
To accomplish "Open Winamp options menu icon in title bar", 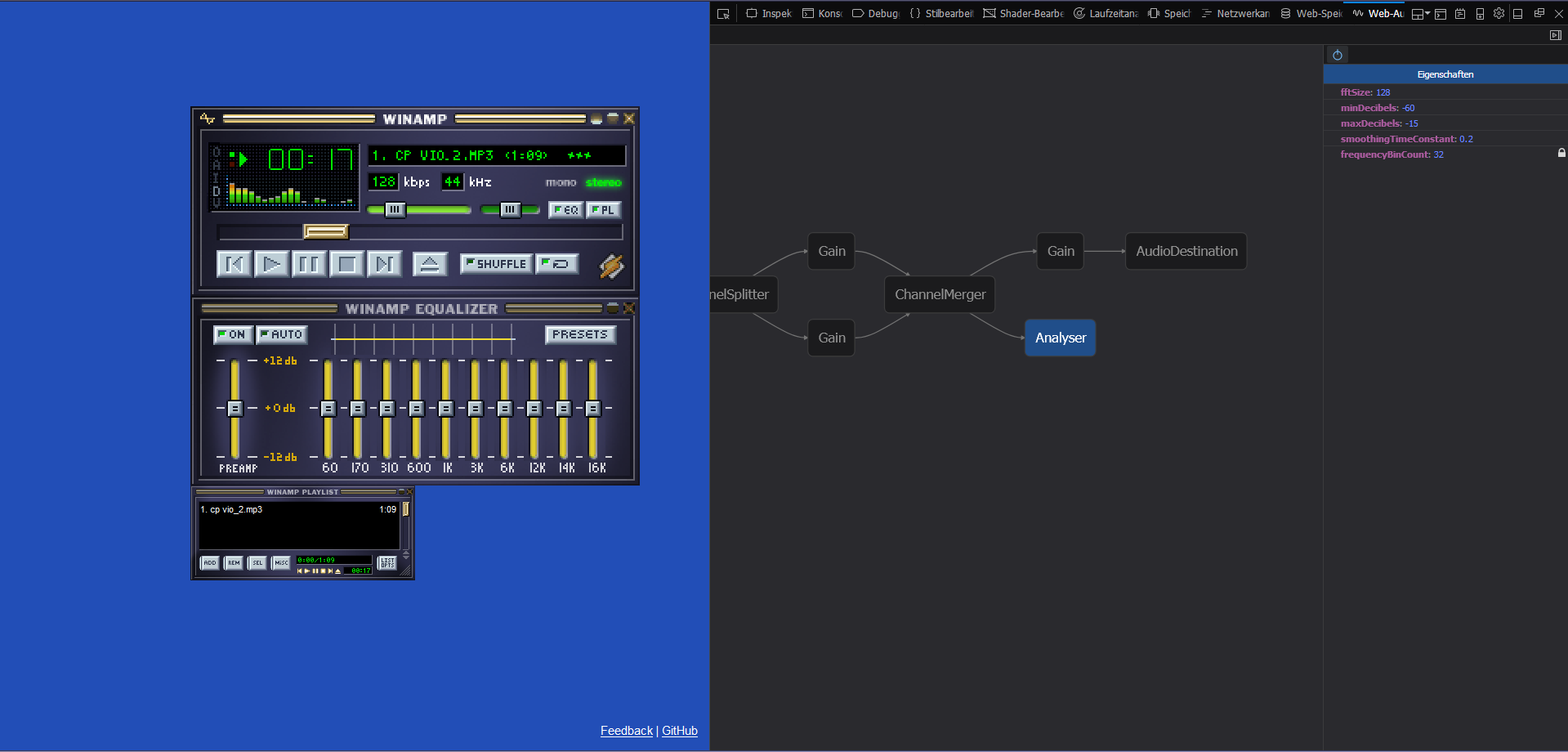I will (208, 119).
